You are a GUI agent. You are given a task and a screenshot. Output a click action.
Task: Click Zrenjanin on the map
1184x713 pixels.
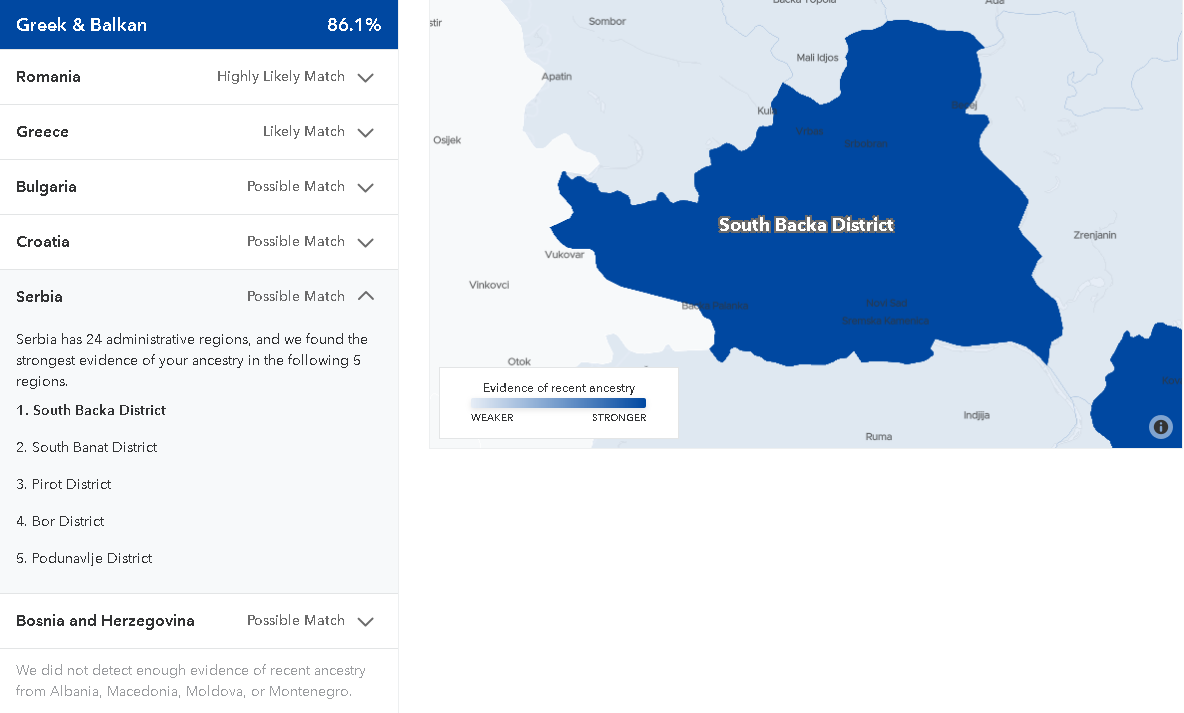point(1095,235)
